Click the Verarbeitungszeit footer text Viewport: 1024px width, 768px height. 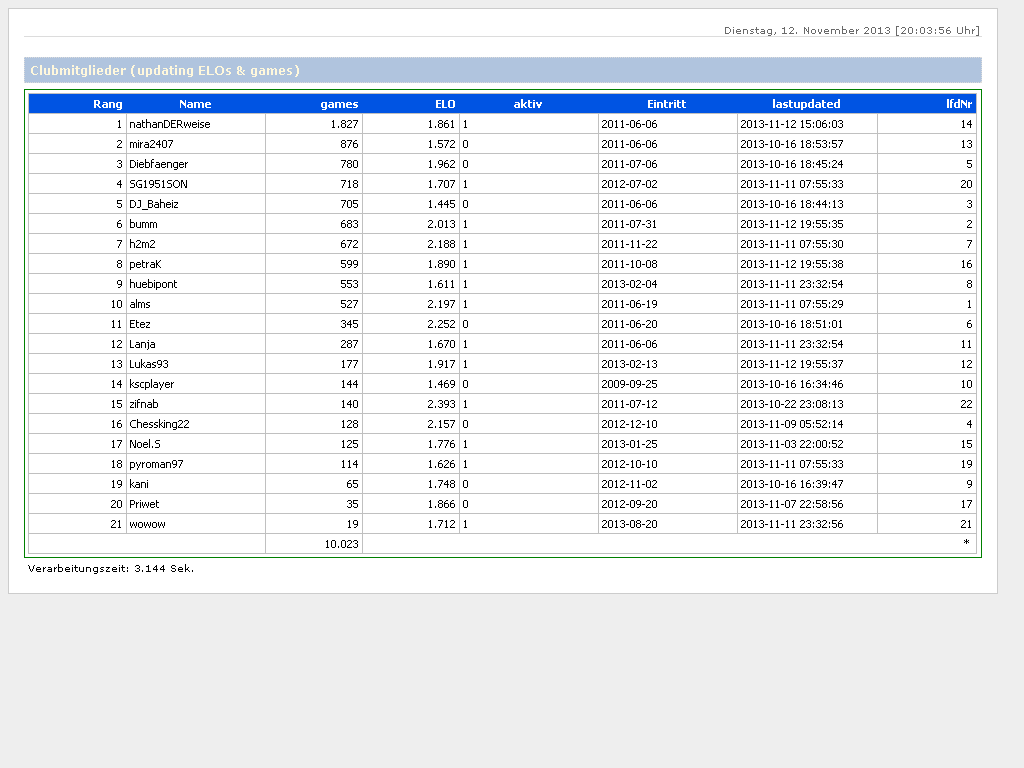click(110, 569)
